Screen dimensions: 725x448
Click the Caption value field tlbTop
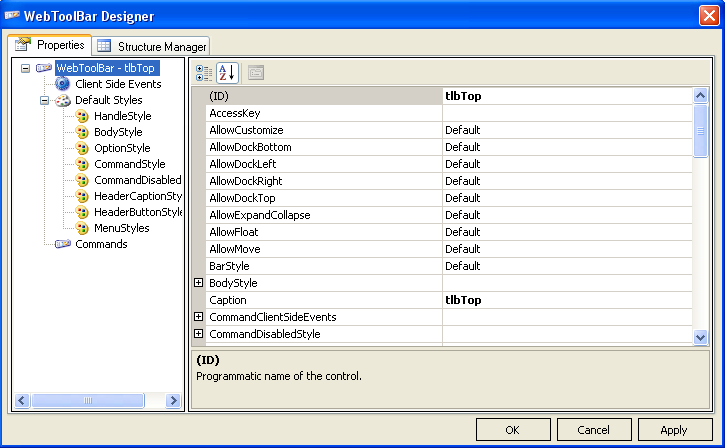point(566,300)
